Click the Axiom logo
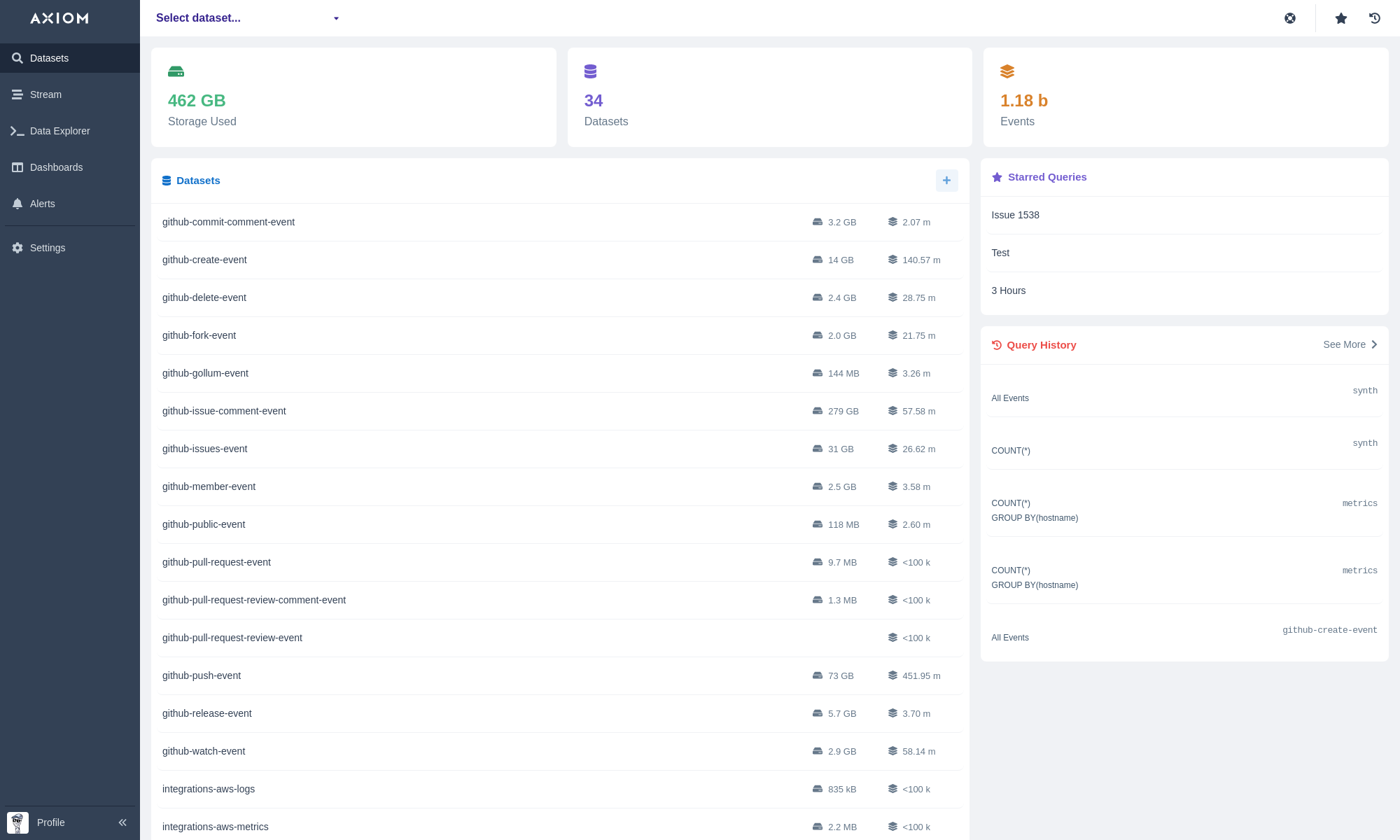 (59, 18)
